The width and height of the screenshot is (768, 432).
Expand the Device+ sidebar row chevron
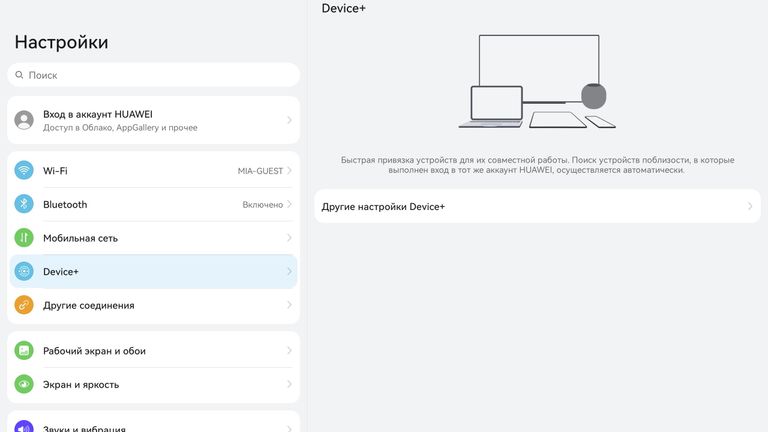289,271
